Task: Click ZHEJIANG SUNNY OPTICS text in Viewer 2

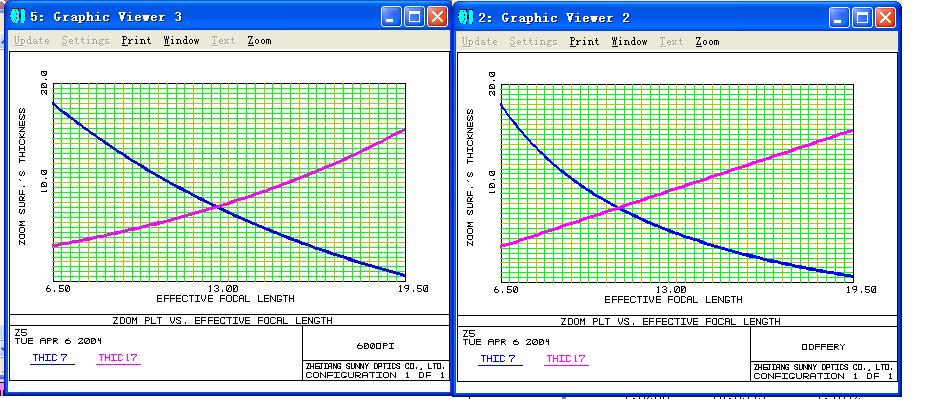Action: (x=823, y=367)
